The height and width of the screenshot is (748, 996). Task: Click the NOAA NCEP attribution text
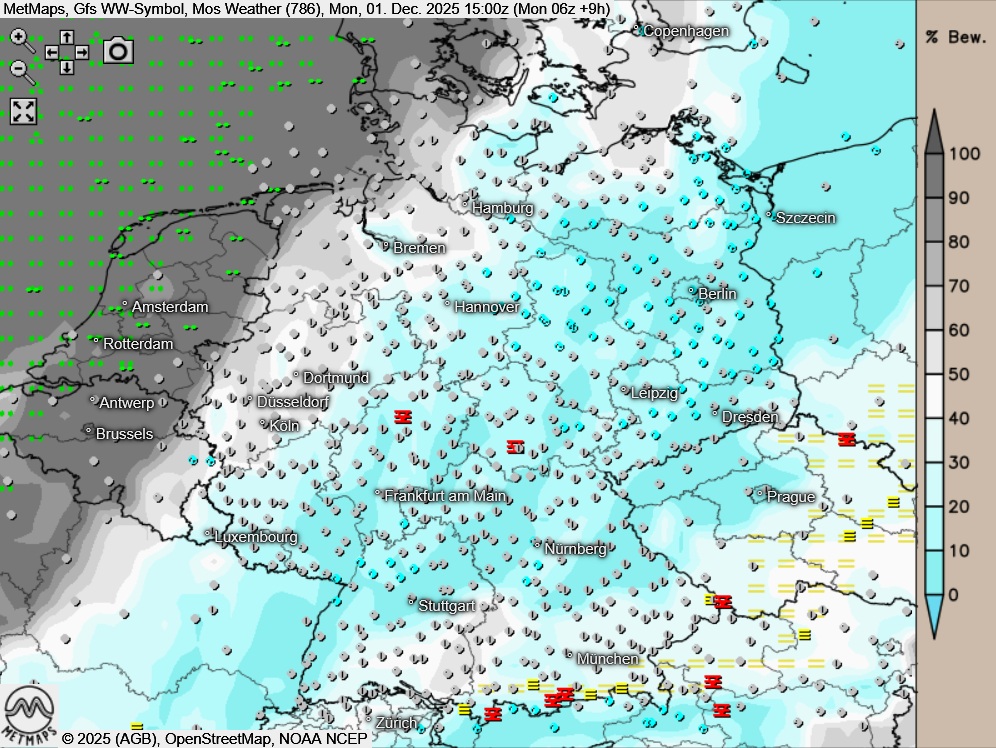(x=326, y=738)
